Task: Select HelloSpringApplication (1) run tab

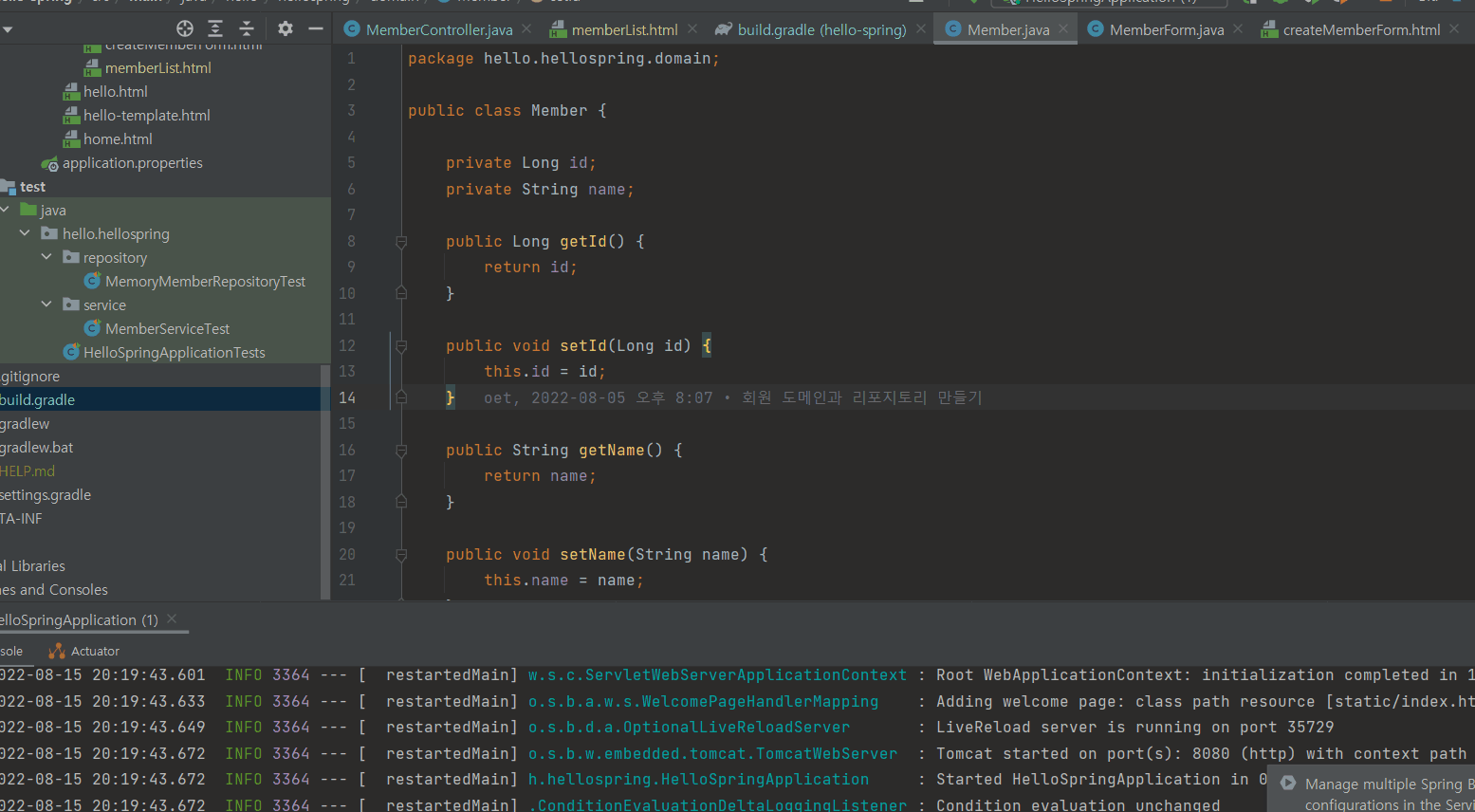Action: pyautogui.click(x=79, y=620)
